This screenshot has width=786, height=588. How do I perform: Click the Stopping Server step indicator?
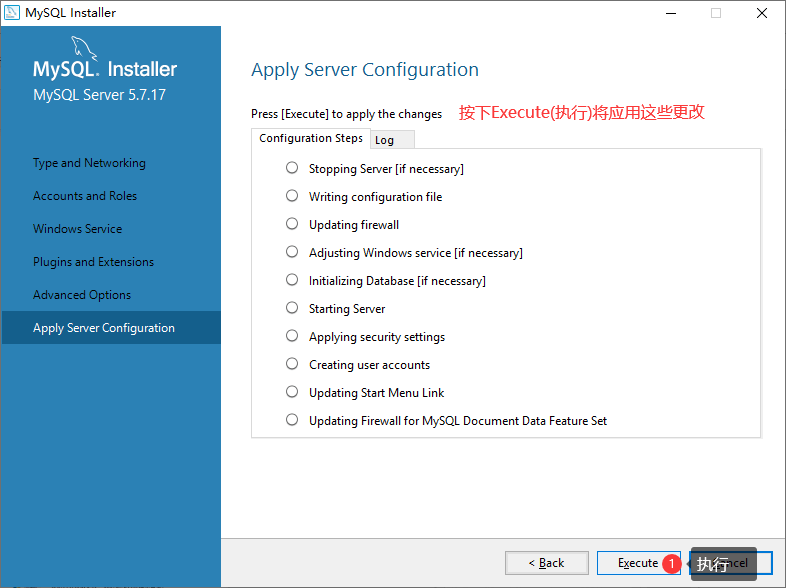pos(292,168)
